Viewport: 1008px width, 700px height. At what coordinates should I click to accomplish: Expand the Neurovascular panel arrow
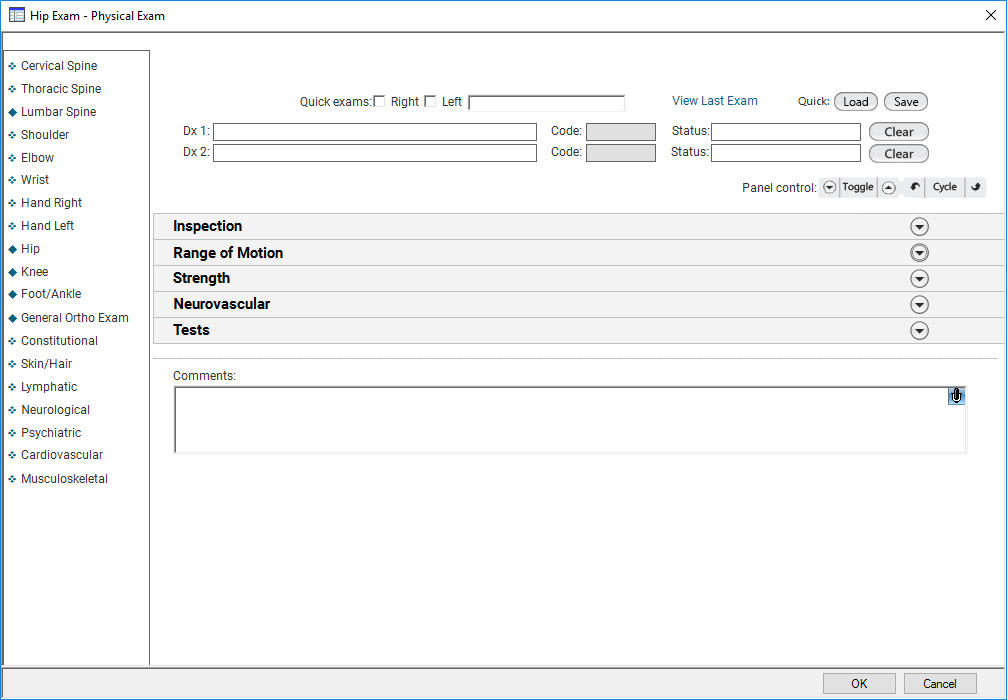(919, 305)
